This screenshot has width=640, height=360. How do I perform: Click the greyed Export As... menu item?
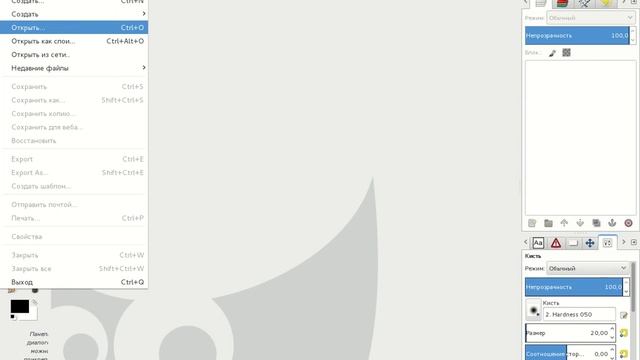[74, 173]
